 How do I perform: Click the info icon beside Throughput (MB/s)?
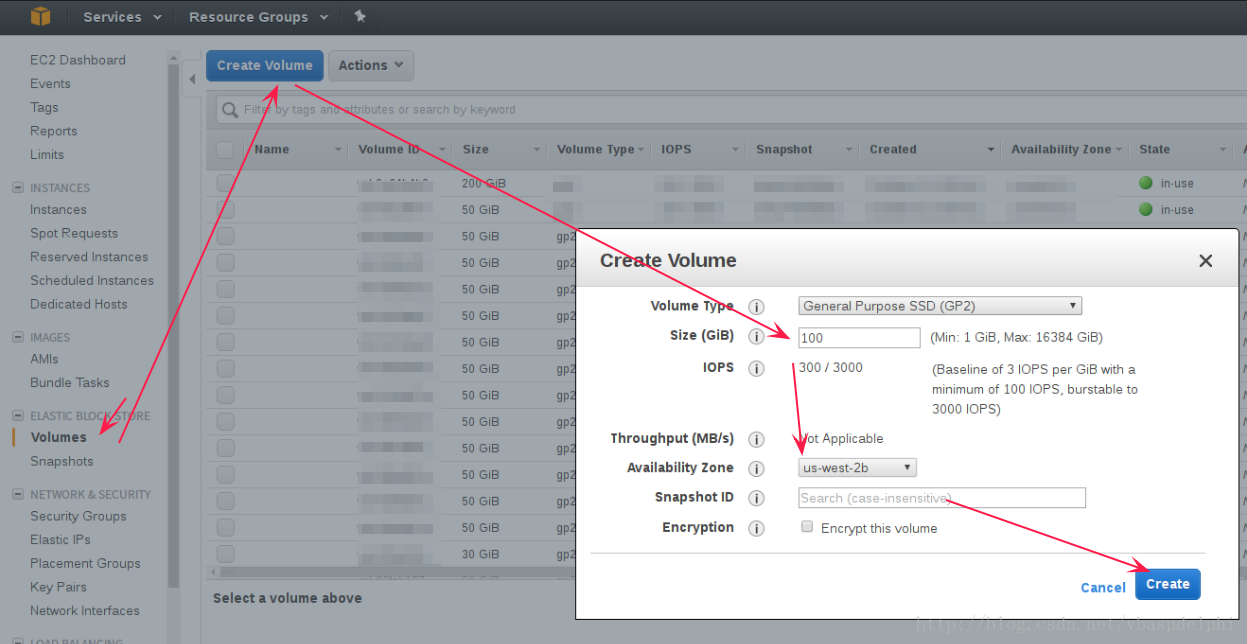pyautogui.click(x=757, y=439)
